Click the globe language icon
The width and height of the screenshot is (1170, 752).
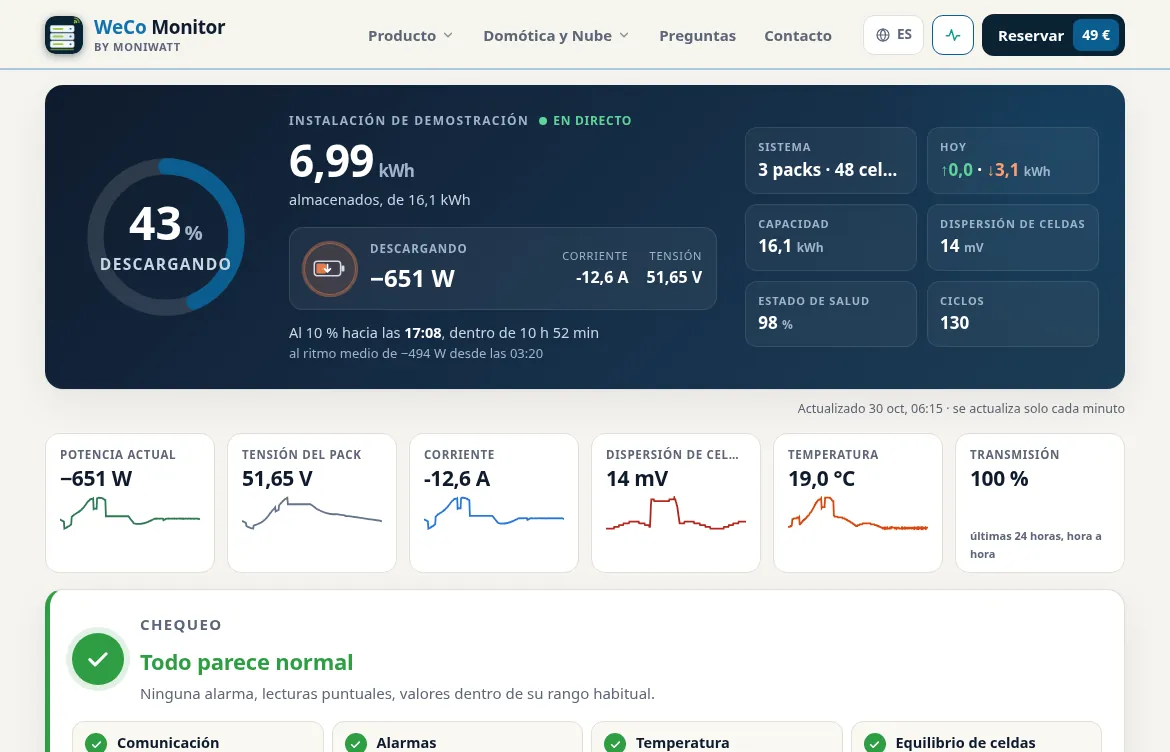(883, 35)
